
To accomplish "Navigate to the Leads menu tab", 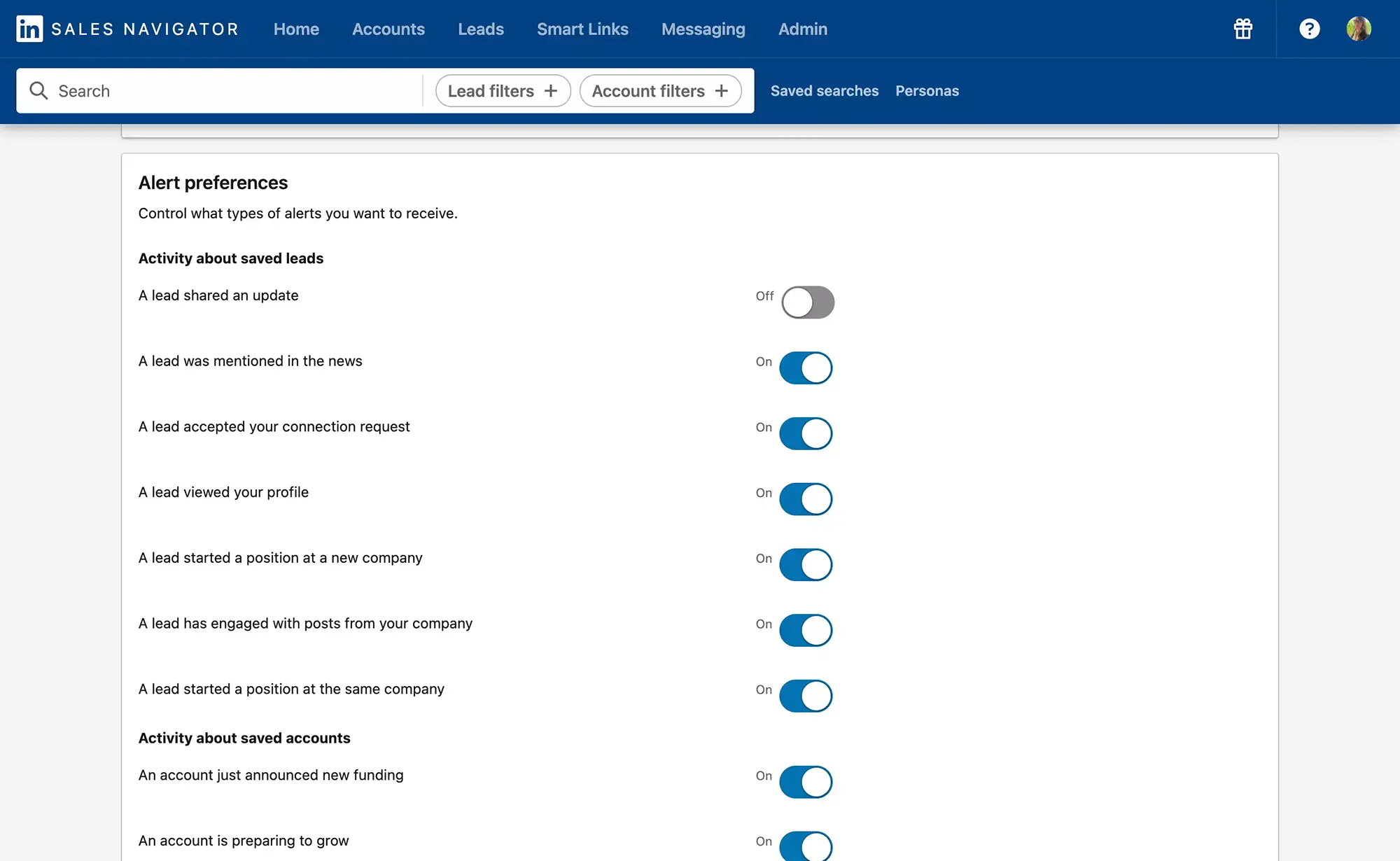I will (481, 28).
